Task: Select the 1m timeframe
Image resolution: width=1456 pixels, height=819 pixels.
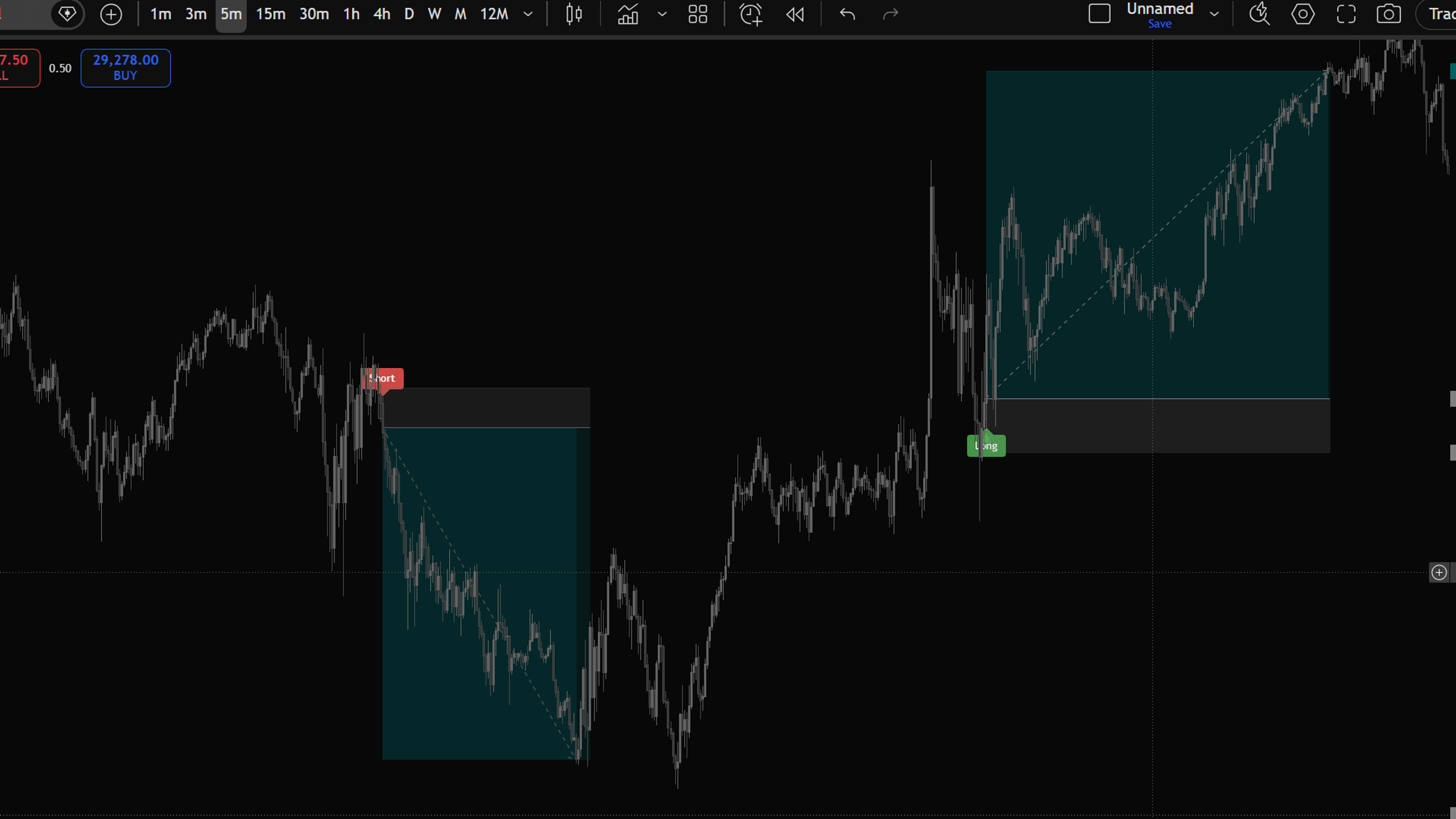Action: (x=160, y=14)
